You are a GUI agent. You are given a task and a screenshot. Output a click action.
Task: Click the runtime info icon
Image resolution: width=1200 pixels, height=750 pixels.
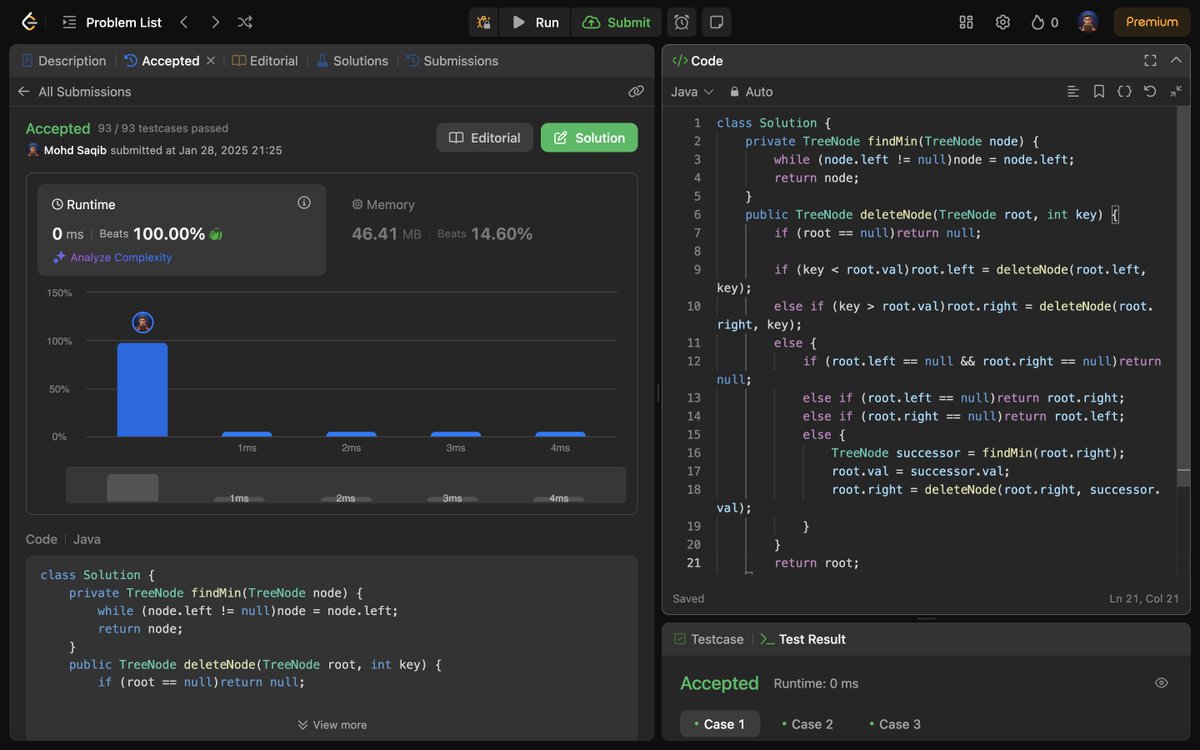click(304, 203)
